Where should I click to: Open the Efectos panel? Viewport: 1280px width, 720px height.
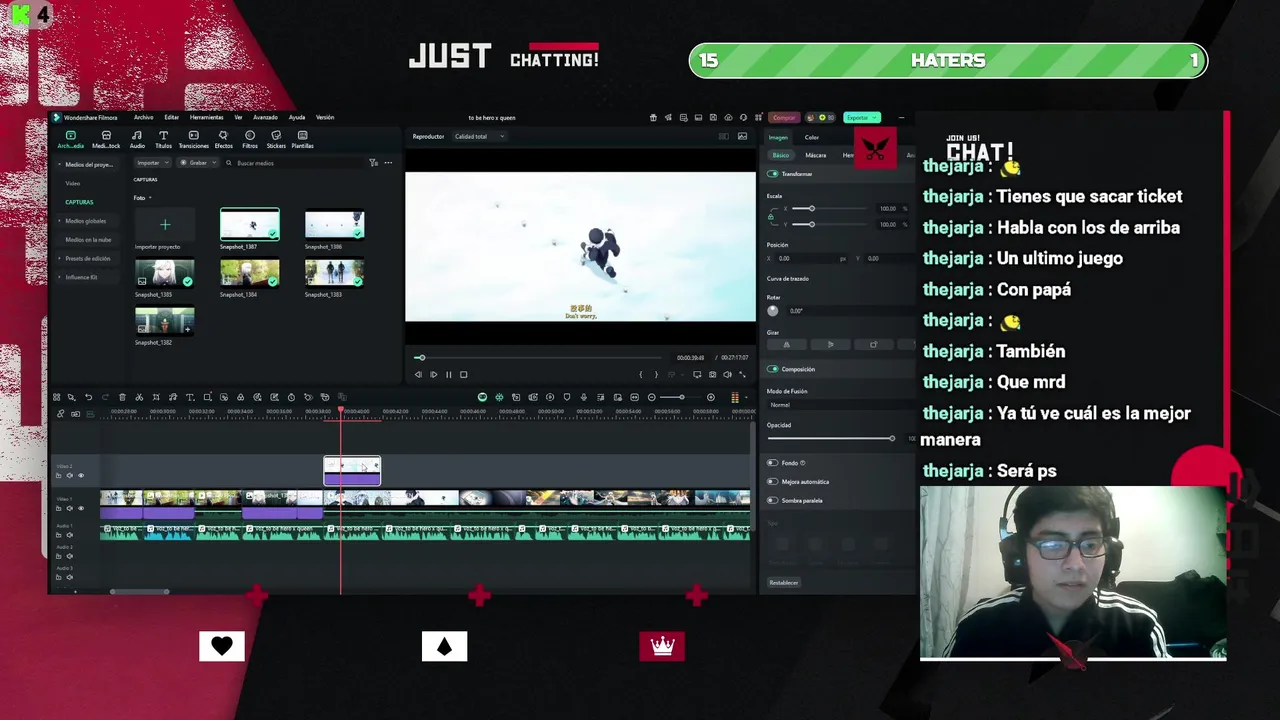click(223, 139)
